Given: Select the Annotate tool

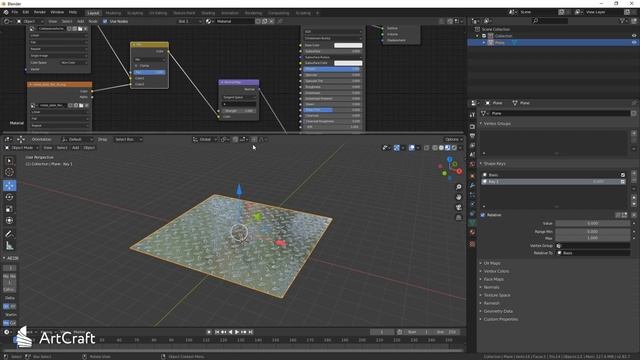Looking at the screenshot, I should (x=9, y=234).
